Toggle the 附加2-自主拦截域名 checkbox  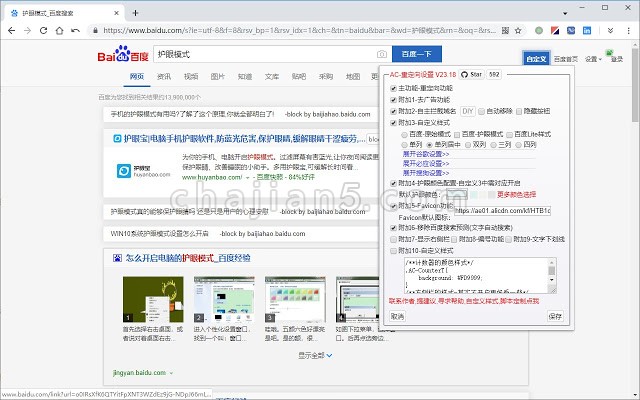pos(393,111)
